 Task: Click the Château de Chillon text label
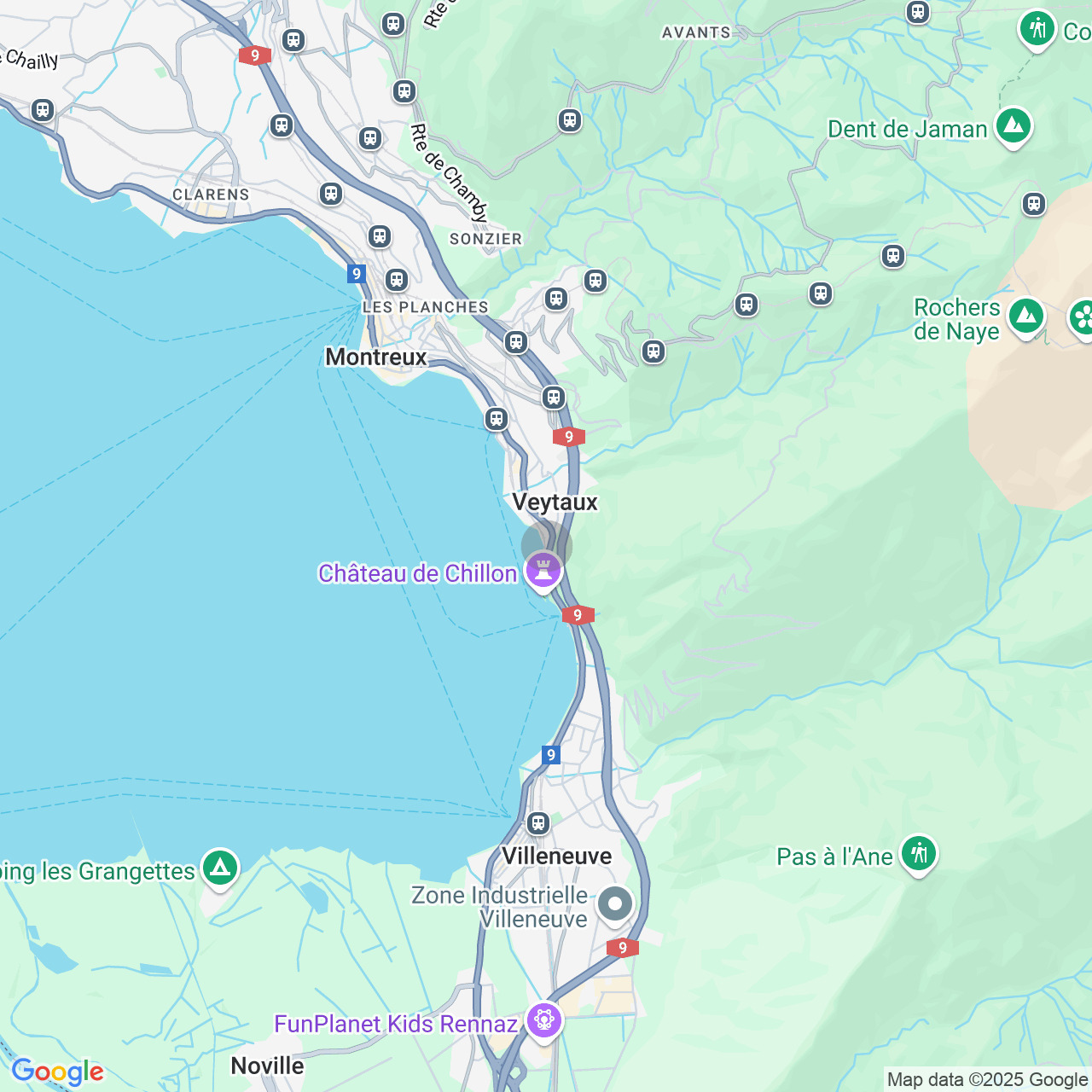point(418,573)
